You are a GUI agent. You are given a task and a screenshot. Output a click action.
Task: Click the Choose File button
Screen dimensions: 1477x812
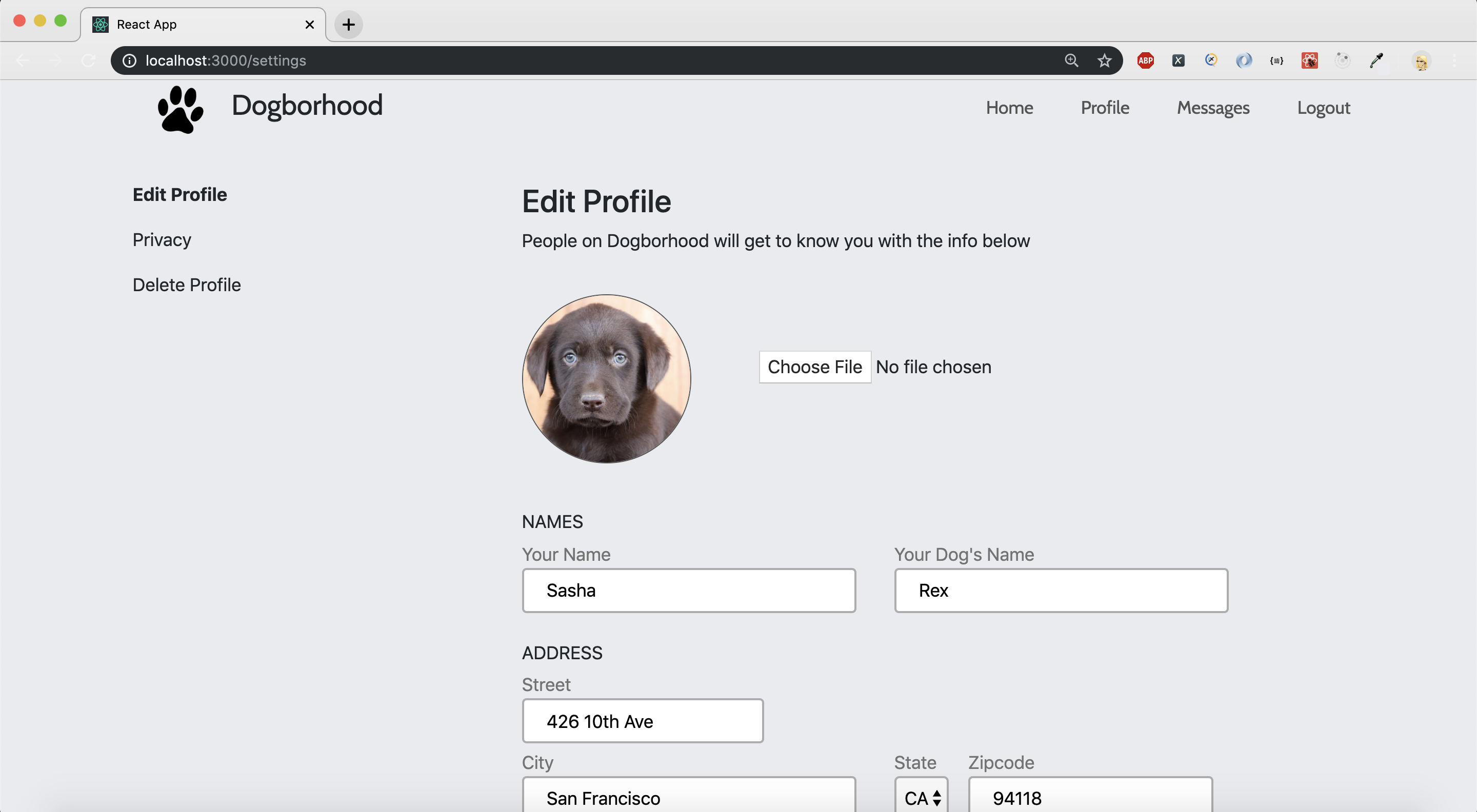(x=815, y=367)
